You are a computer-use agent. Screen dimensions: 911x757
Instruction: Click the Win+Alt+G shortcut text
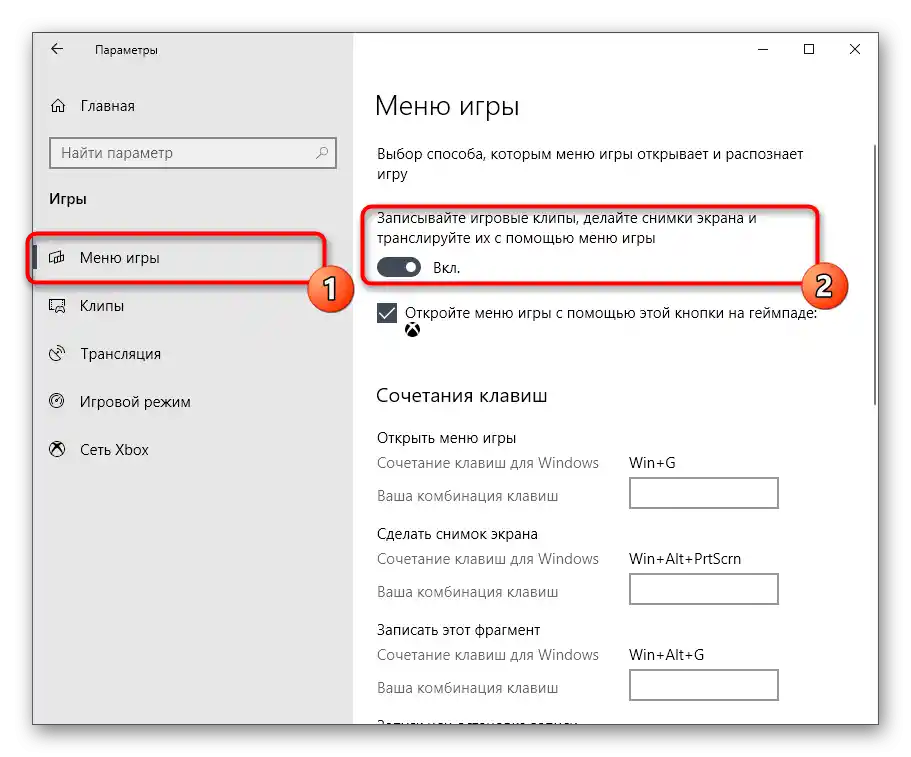tap(666, 654)
